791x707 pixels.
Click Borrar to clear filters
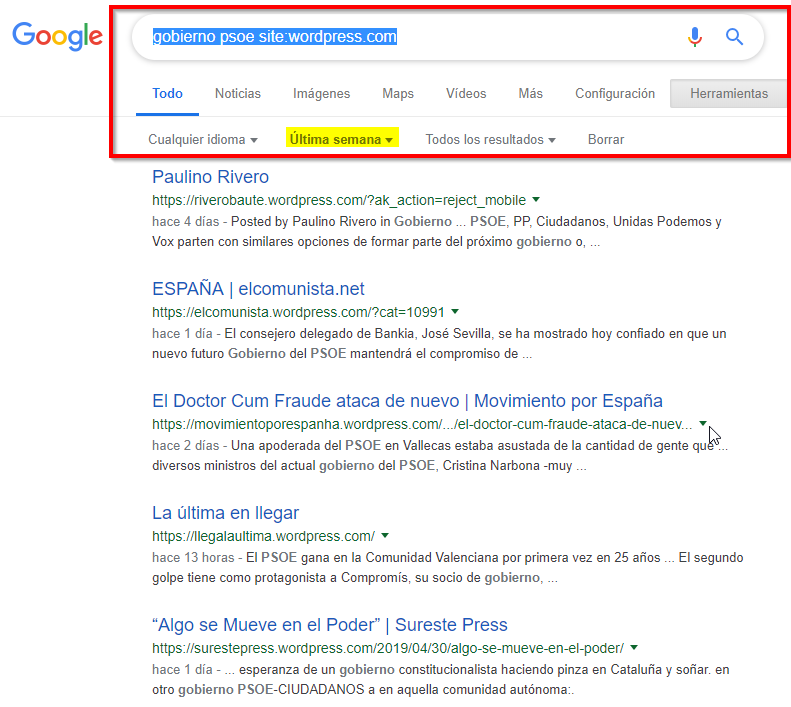click(606, 139)
